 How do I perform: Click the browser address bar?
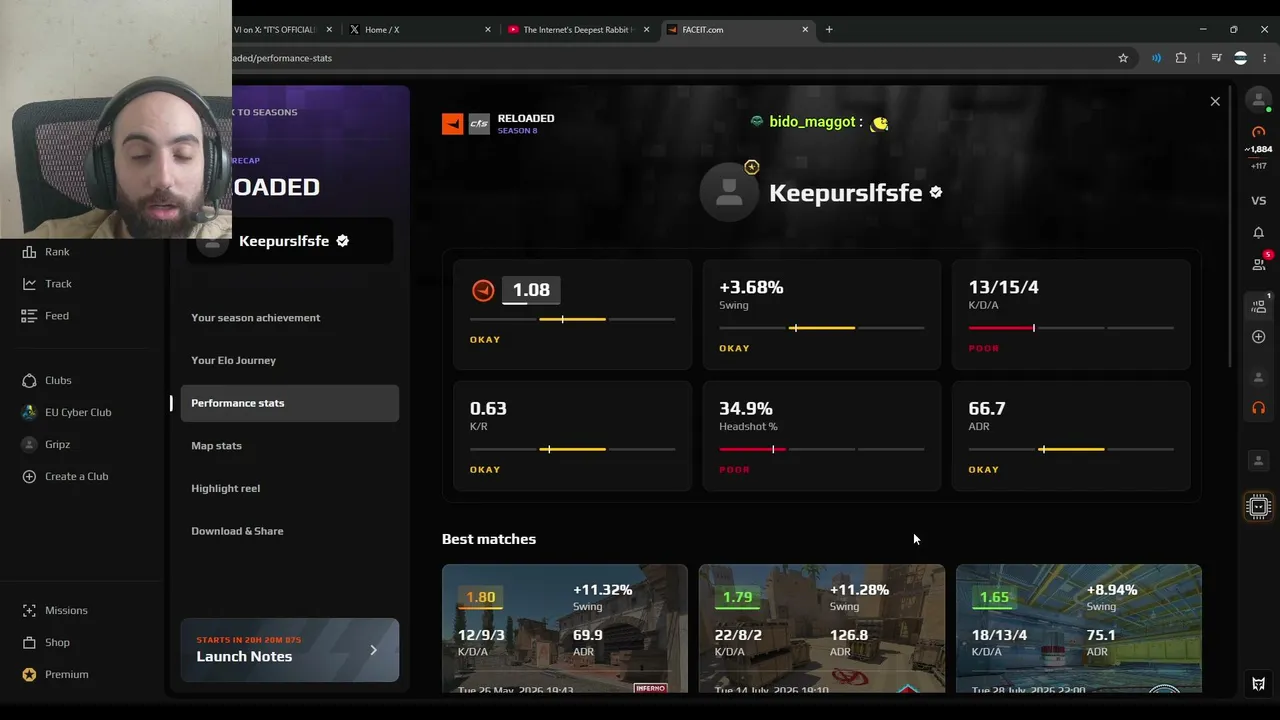click(x=670, y=58)
